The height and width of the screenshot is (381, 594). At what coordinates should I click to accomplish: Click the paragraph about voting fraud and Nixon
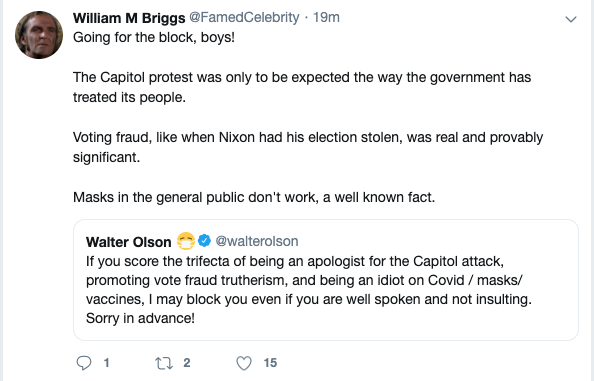click(x=308, y=147)
